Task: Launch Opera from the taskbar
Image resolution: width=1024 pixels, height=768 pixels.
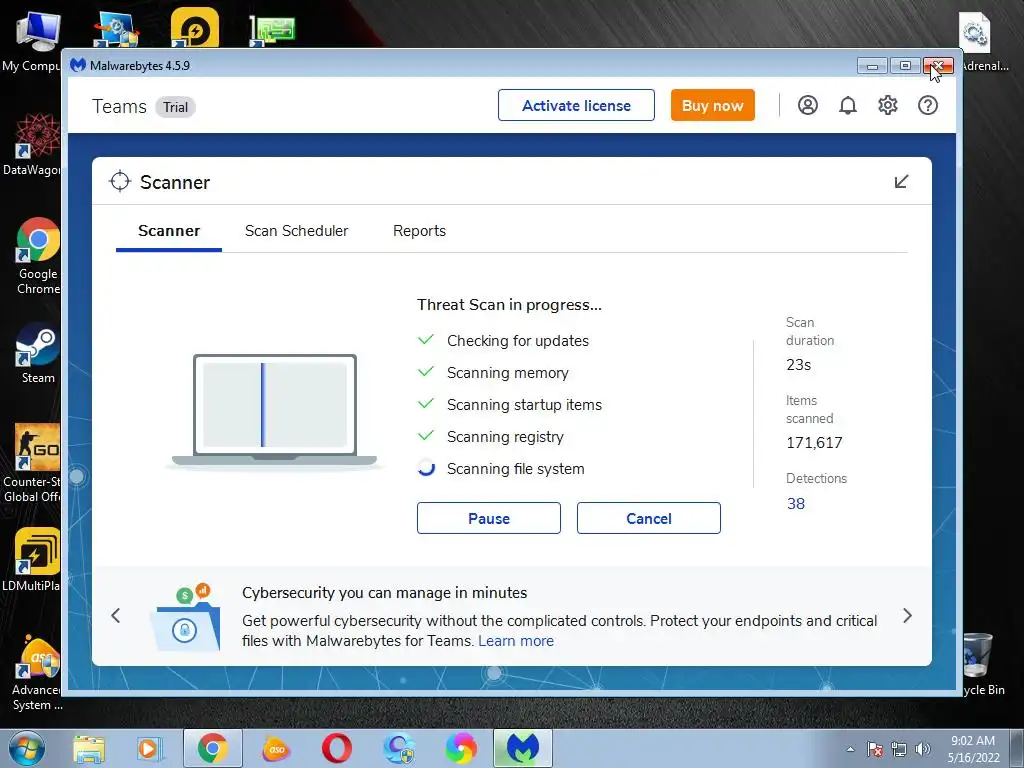Action: pos(337,748)
